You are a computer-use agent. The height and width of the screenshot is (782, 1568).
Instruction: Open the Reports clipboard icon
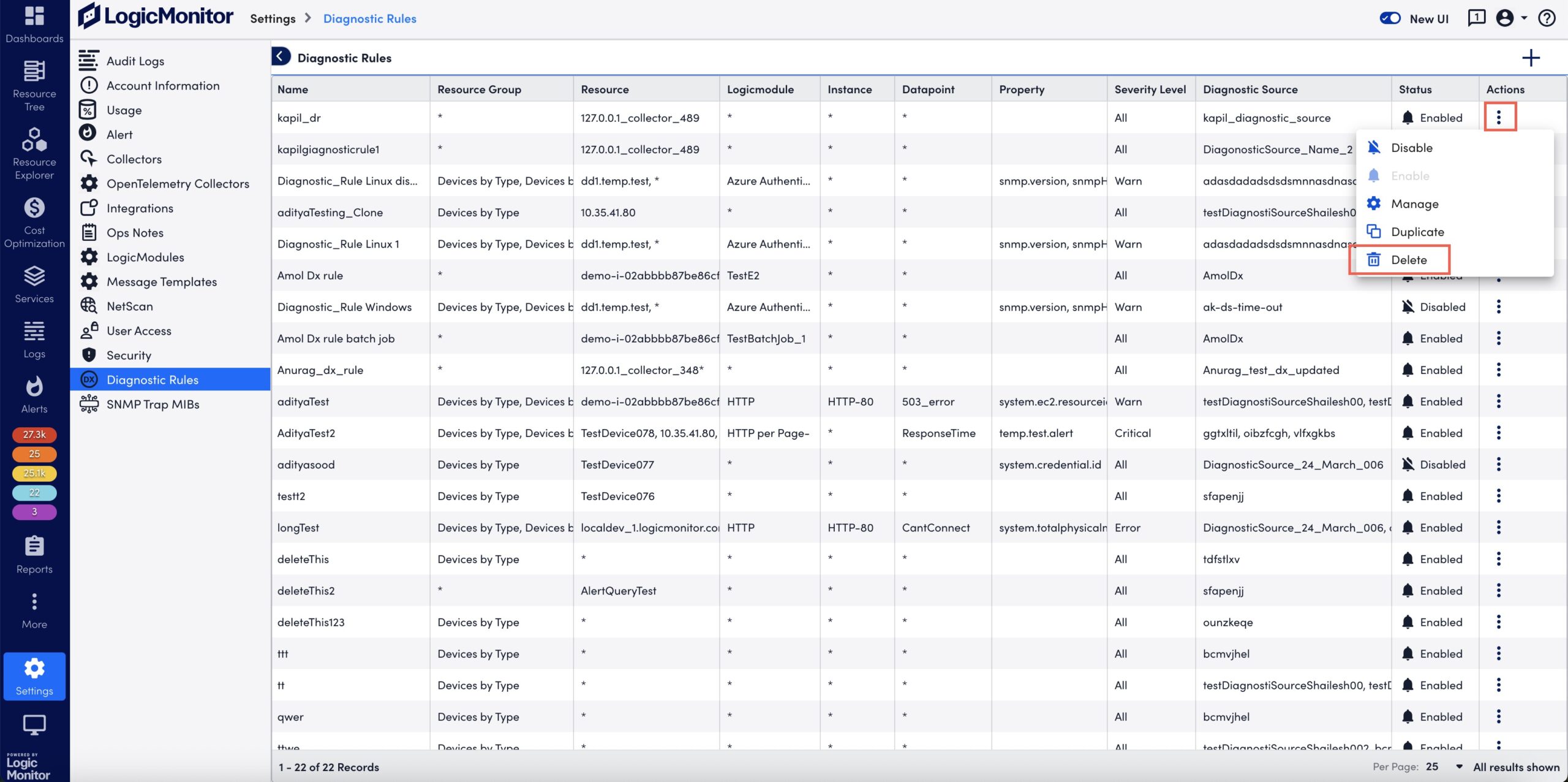[x=34, y=547]
